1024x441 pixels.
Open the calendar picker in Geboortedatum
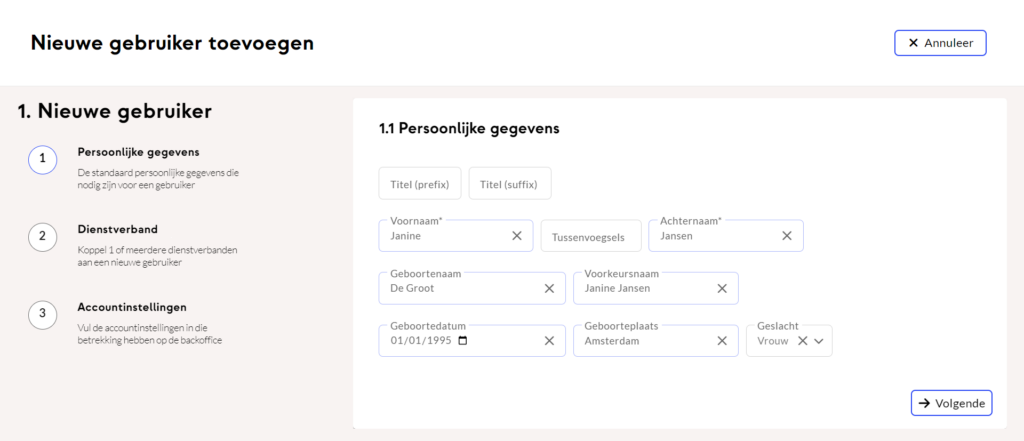click(462, 340)
